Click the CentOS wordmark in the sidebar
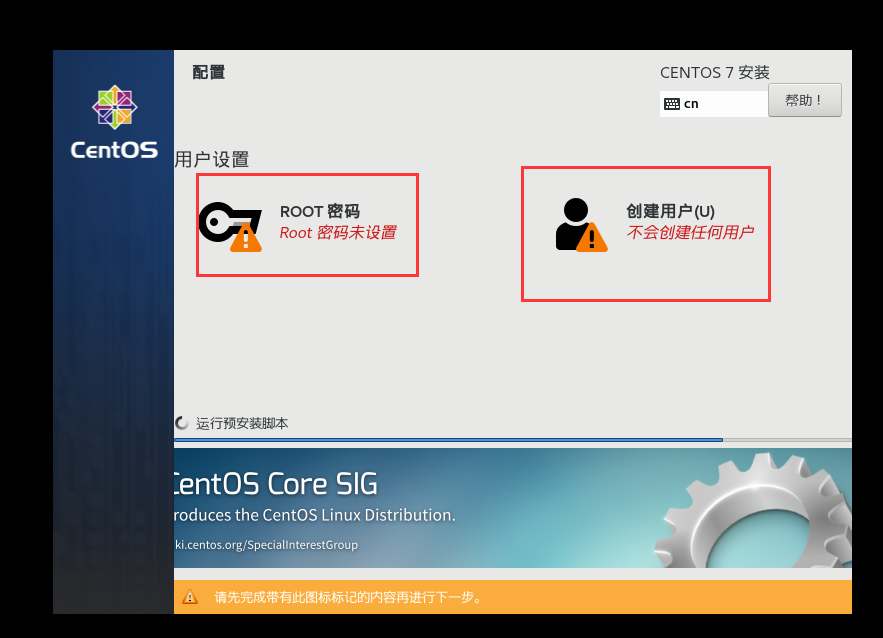The width and height of the screenshot is (883, 638). [114, 150]
